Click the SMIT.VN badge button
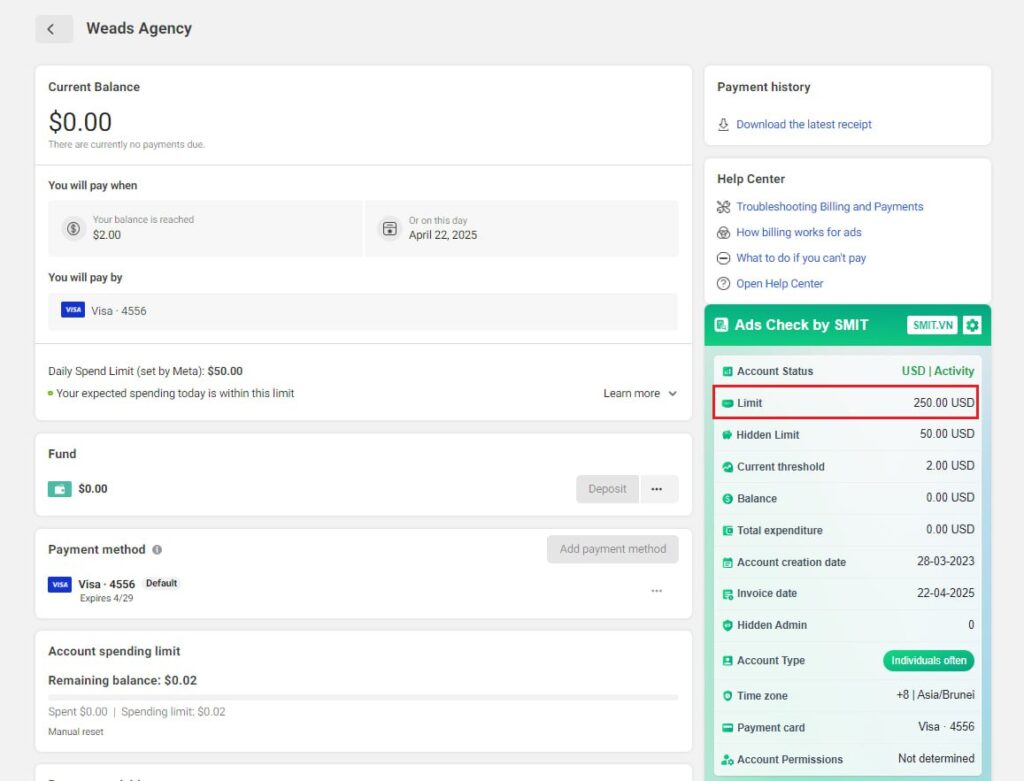 click(933, 325)
